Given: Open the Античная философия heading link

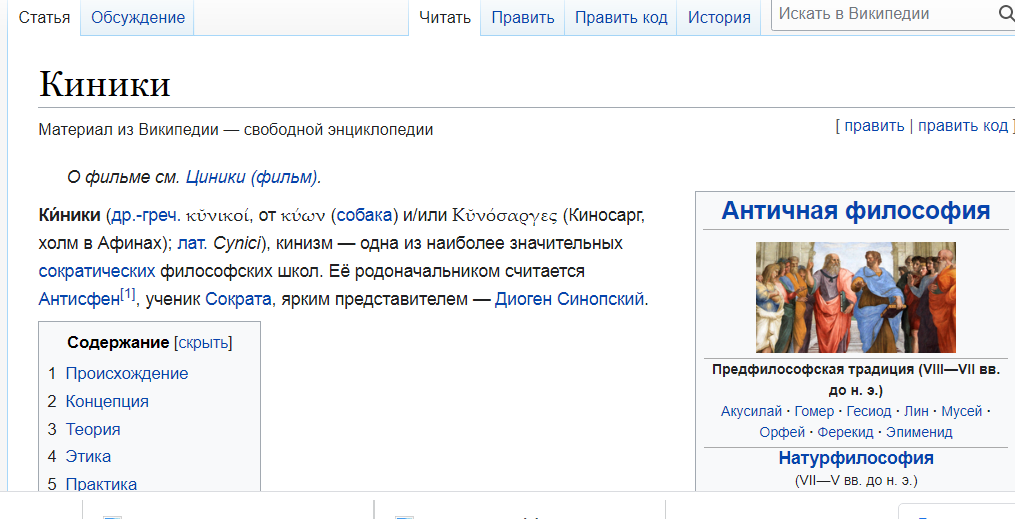Looking at the screenshot, I should tap(855, 211).
